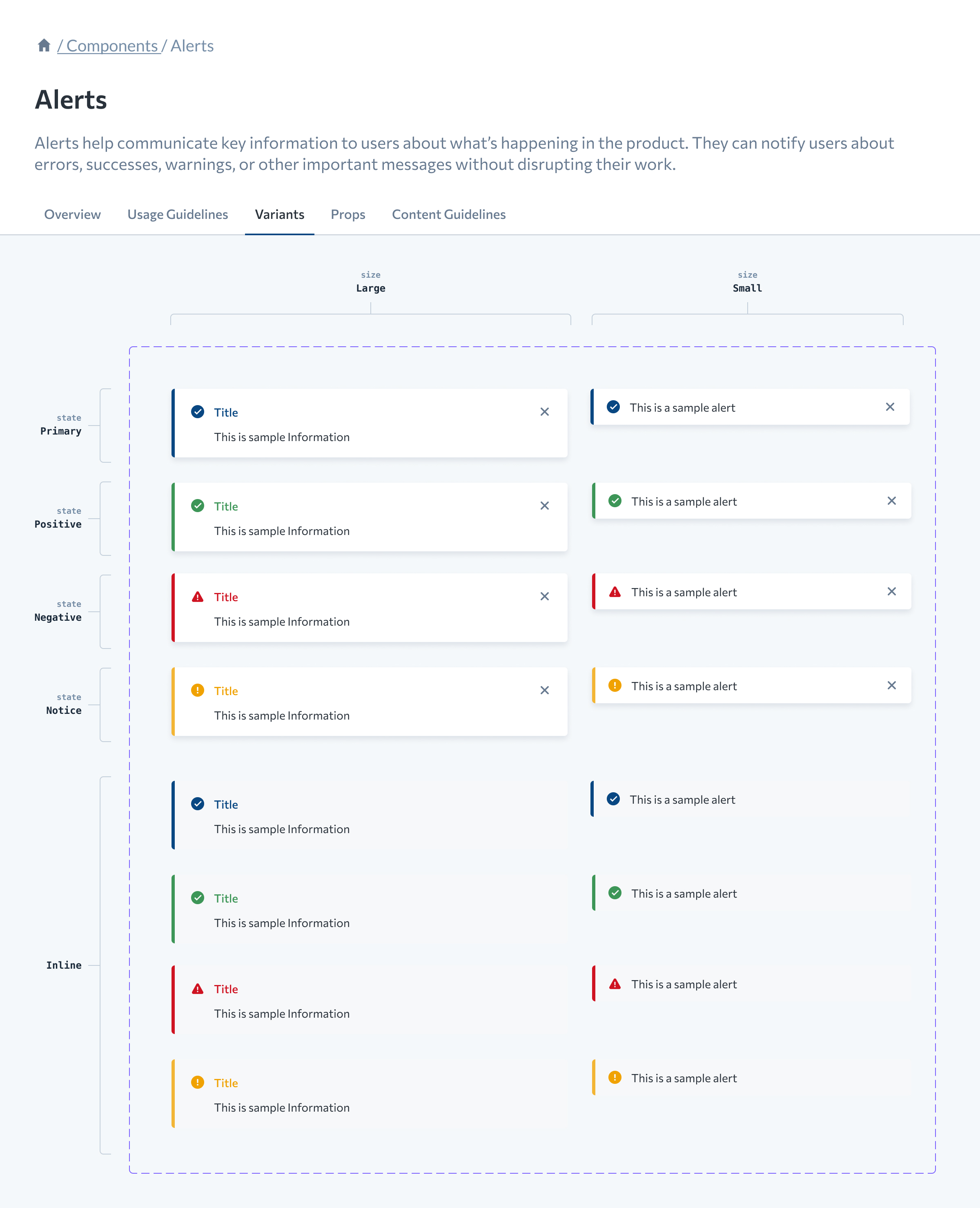Switch to the Overview tab
Image resolution: width=980 pixels, height=1208 pixels.
72,214
